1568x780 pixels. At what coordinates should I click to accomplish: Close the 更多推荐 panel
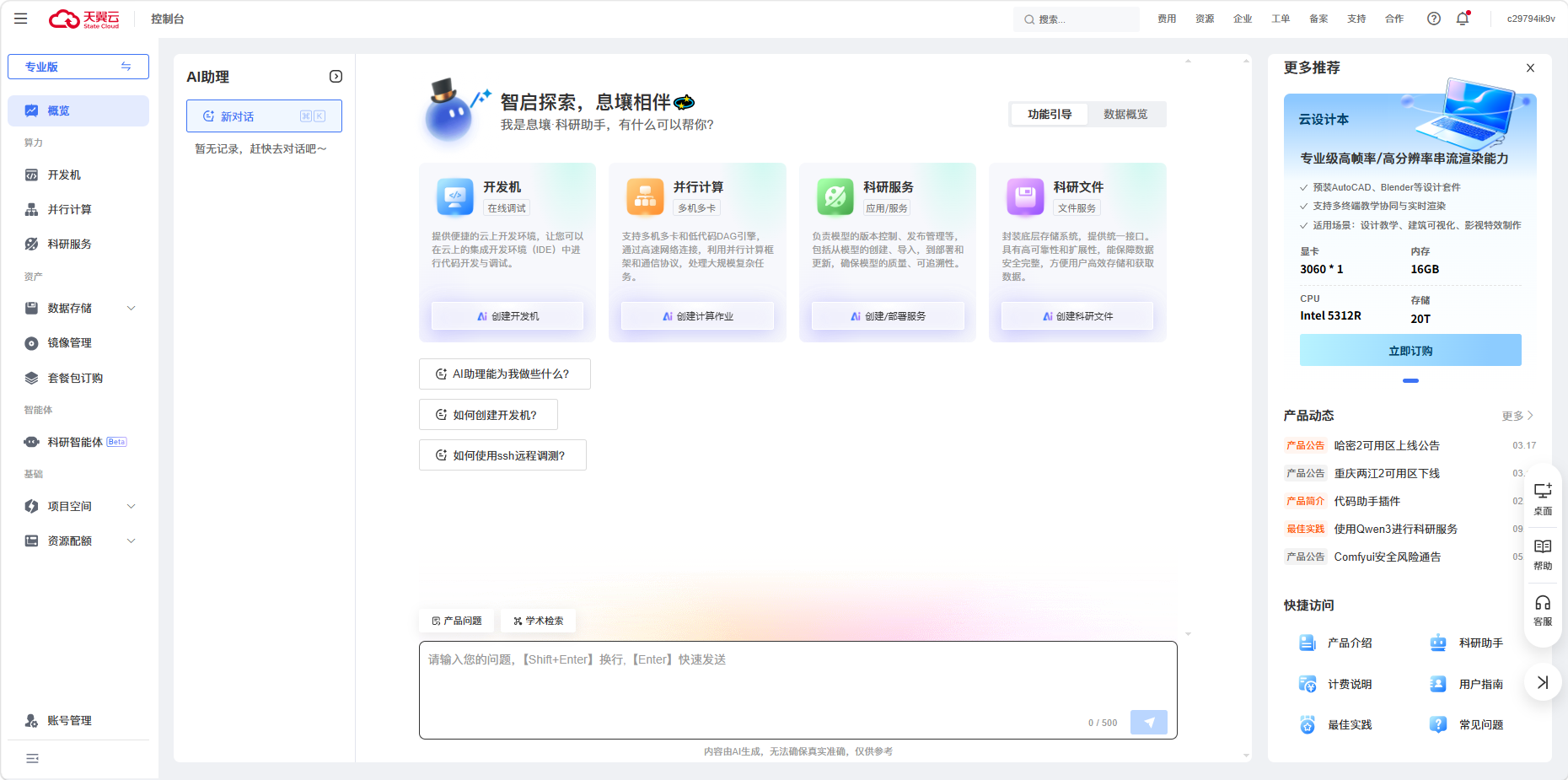tap(1530, 68)
